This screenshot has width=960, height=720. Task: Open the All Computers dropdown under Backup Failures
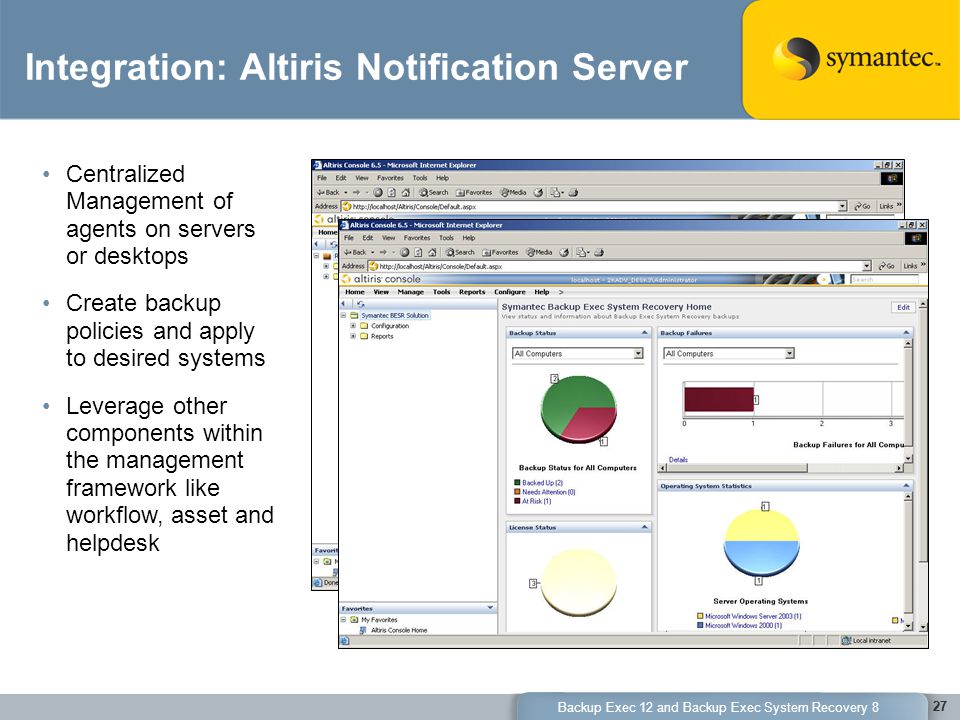coord(790,353)
